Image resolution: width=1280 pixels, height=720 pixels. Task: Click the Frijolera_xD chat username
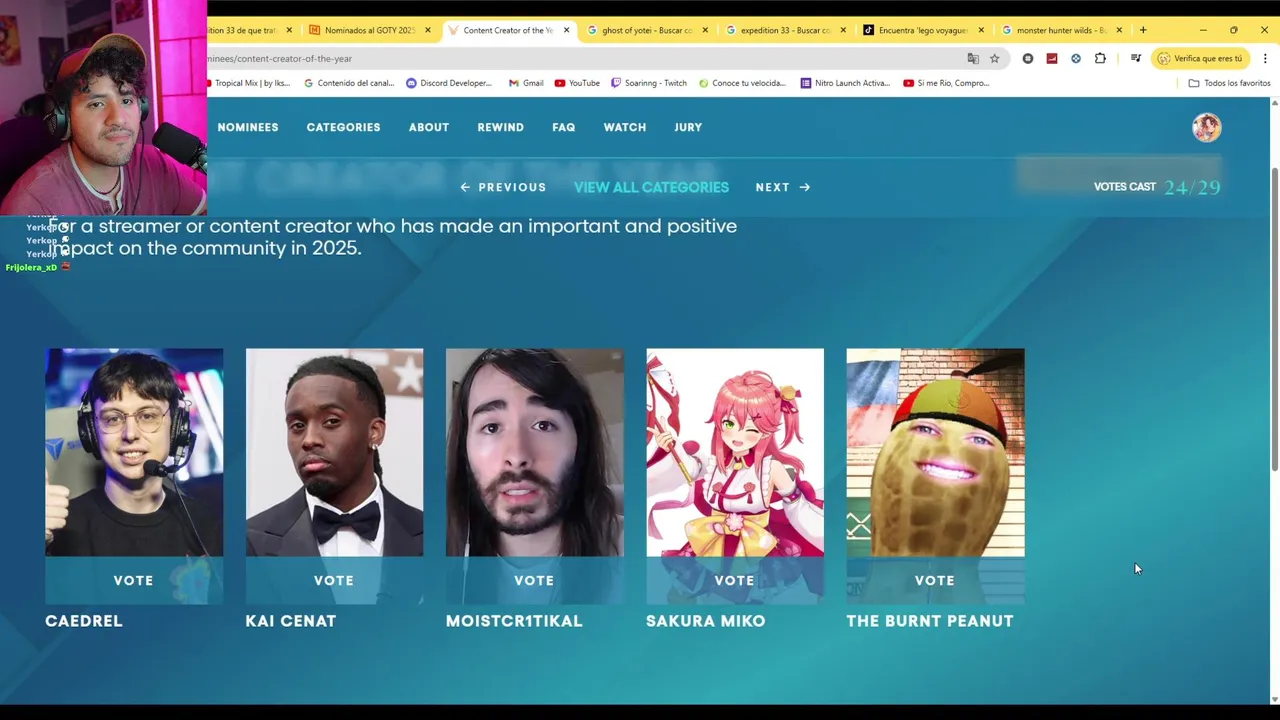(31, 268)
